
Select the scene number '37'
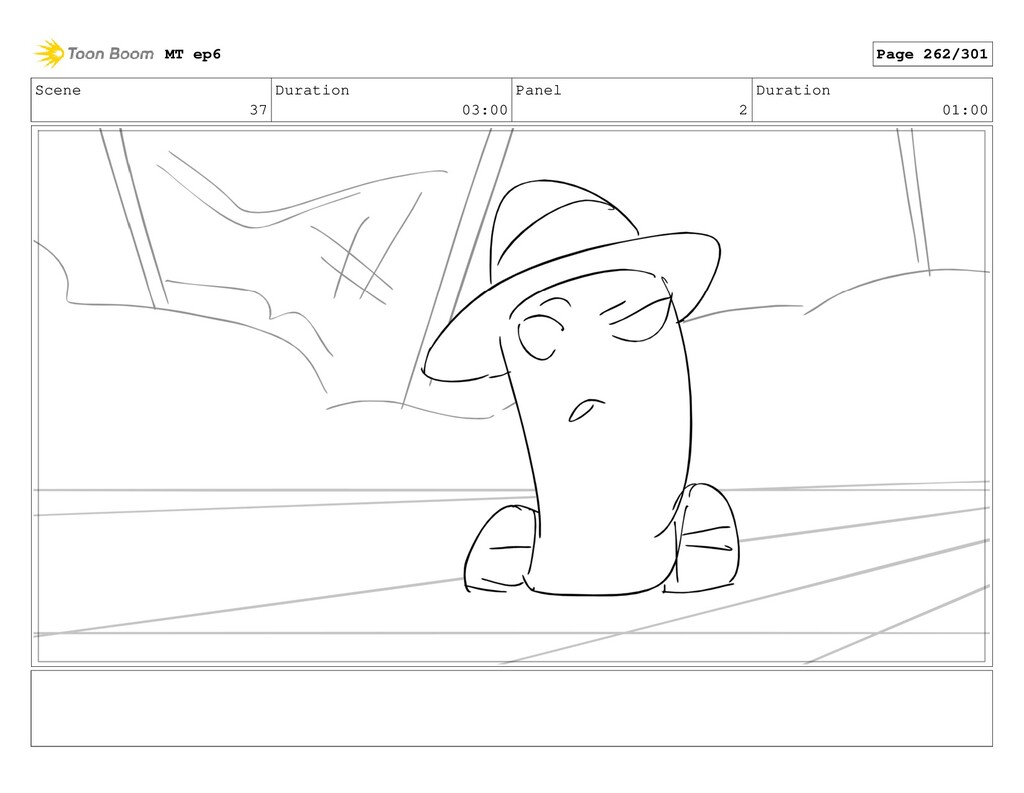tap(259, 110)
